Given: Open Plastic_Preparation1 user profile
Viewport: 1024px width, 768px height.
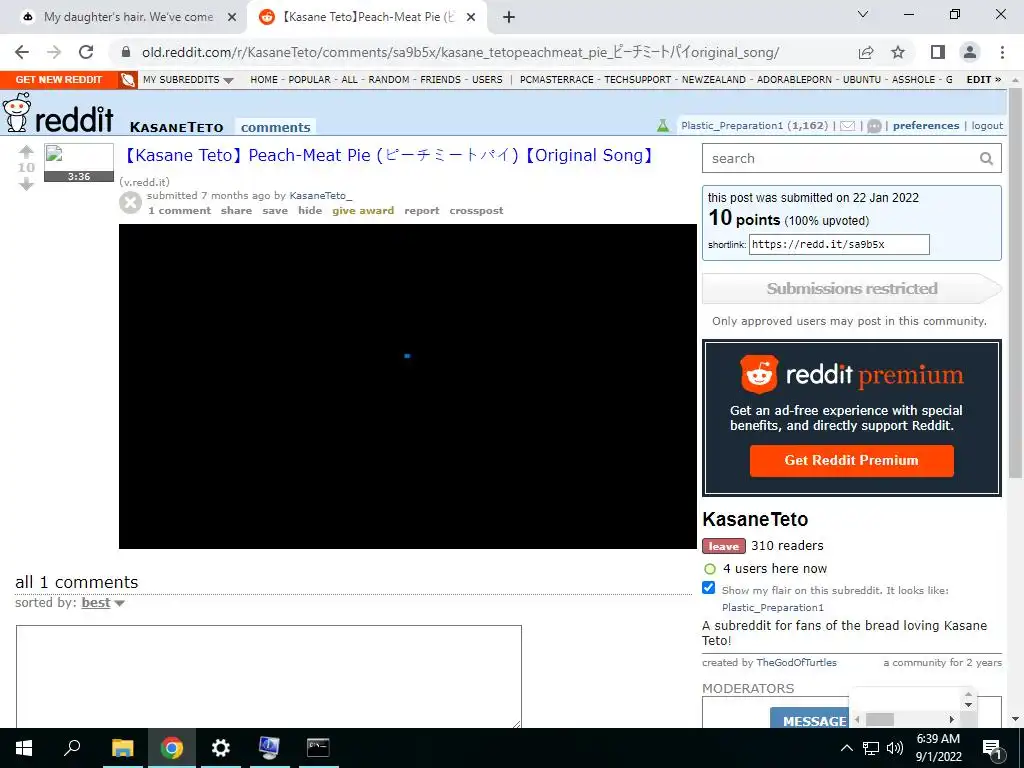Looking at the screenshot, I should pos(732,125).
